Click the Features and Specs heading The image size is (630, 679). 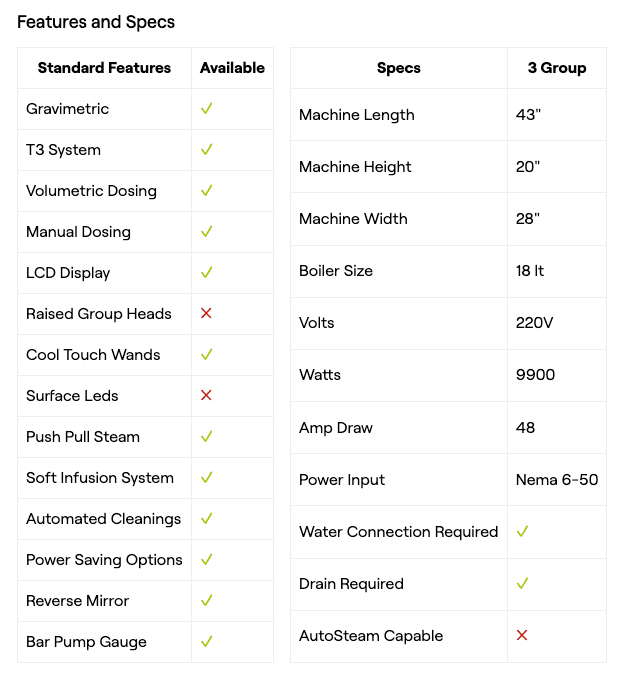[95, 21]
